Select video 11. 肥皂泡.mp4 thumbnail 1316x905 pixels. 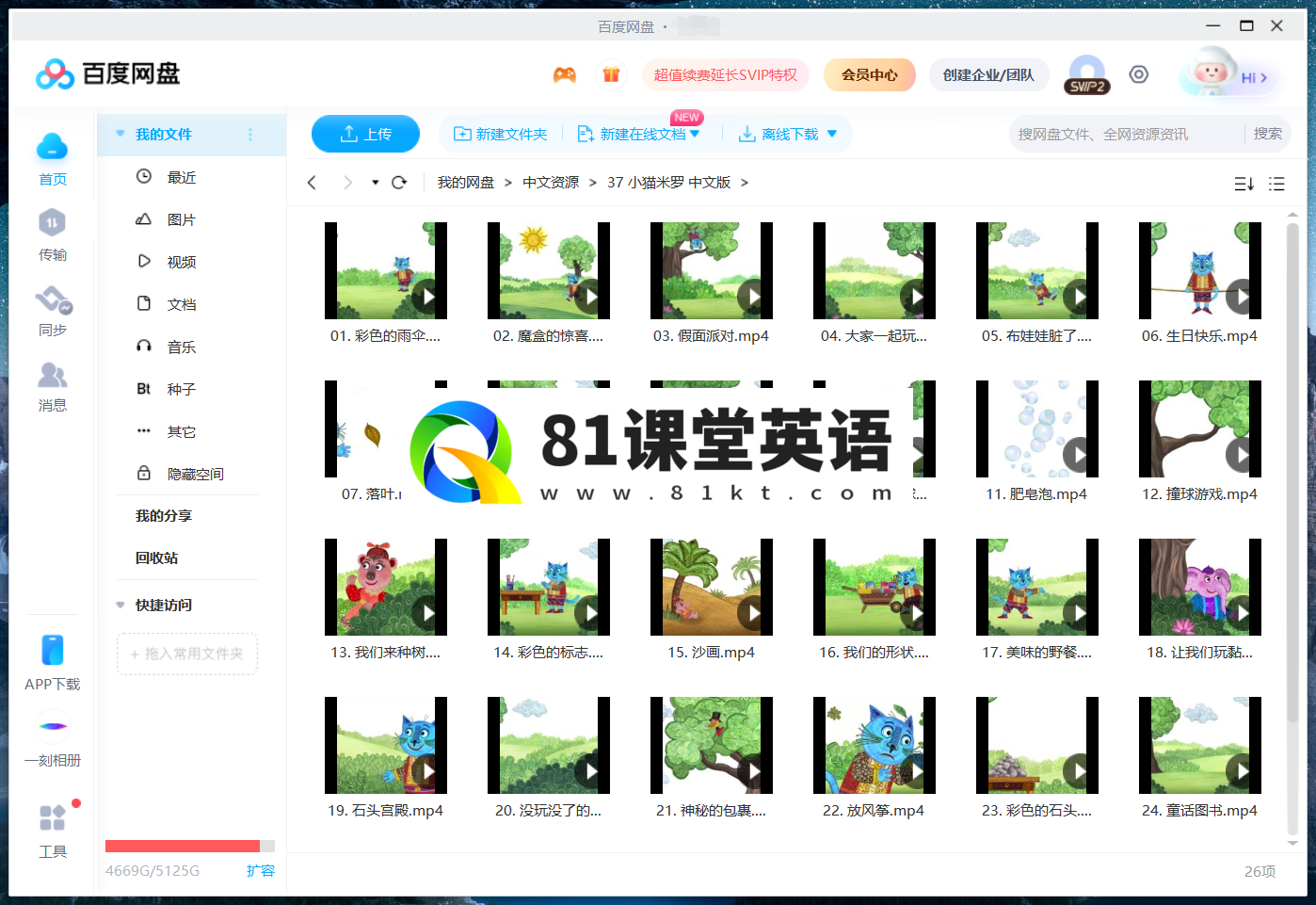tap(1037, 428)
